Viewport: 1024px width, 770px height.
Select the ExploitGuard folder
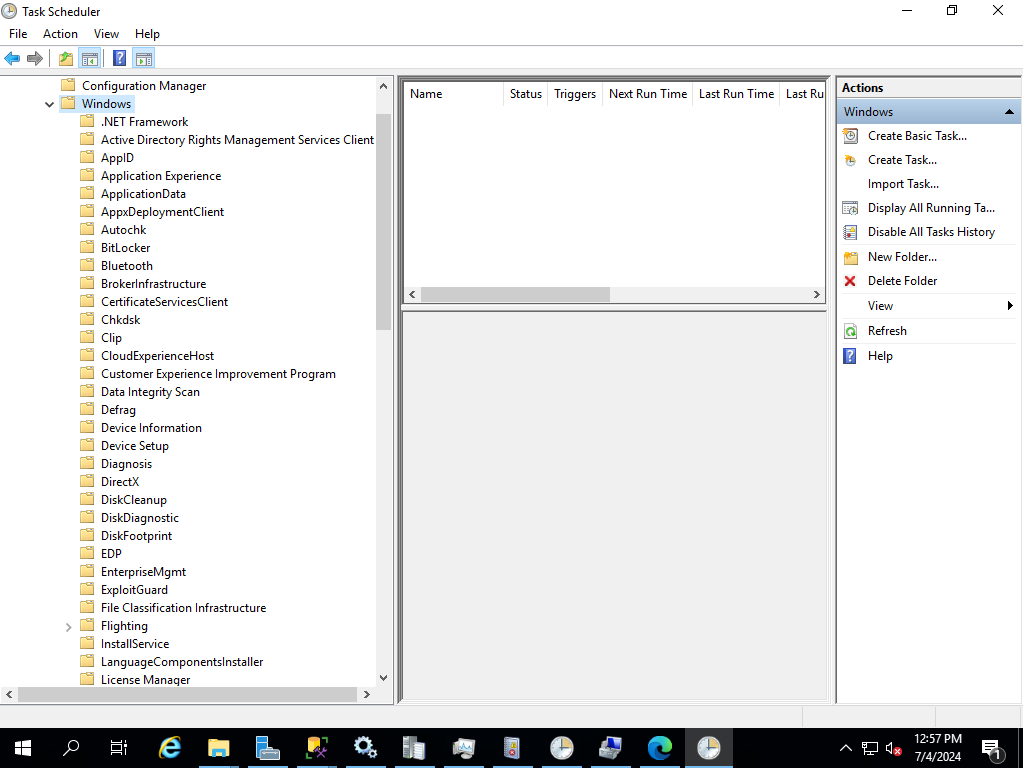click(134, 590)
